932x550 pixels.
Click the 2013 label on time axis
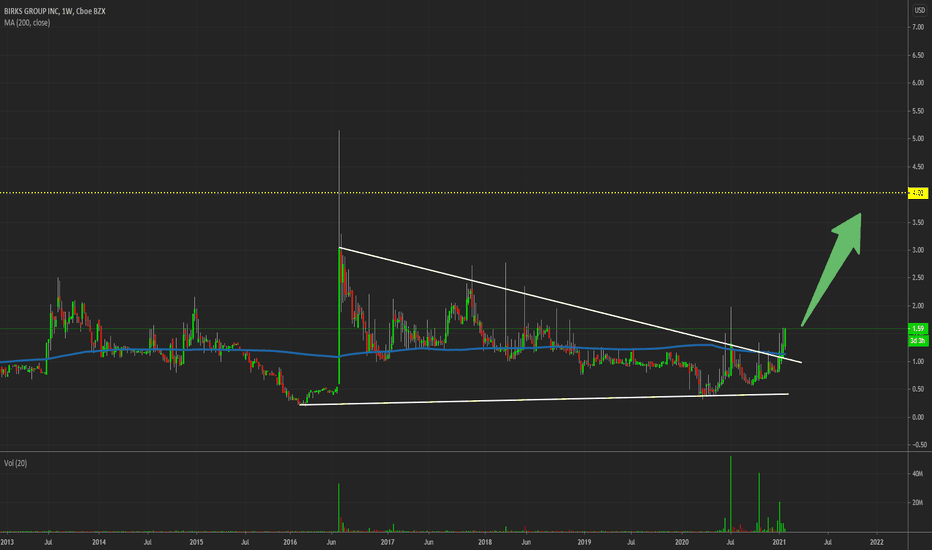(x=7, y=542)
